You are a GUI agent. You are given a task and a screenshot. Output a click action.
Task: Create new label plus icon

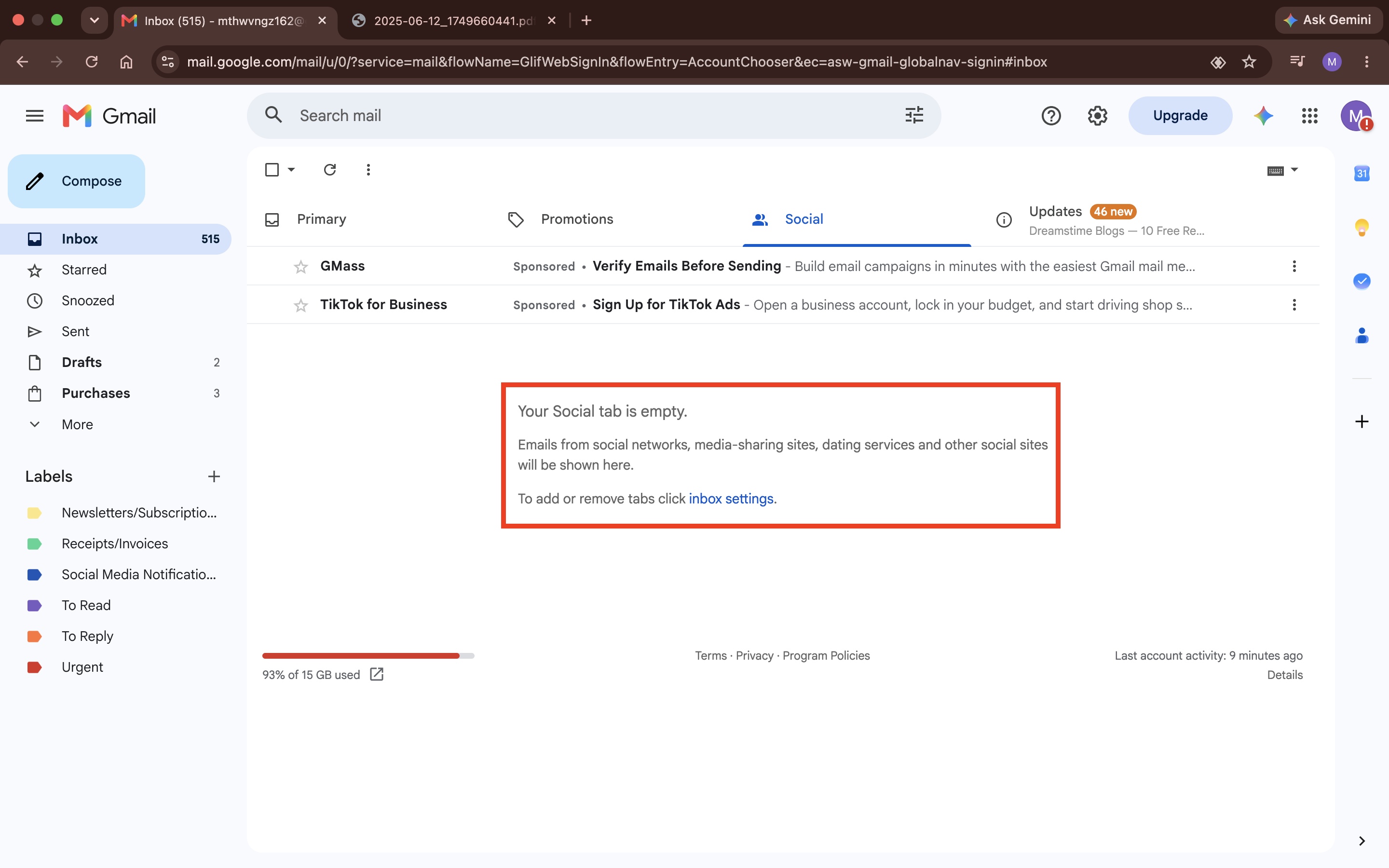(214, 476)
